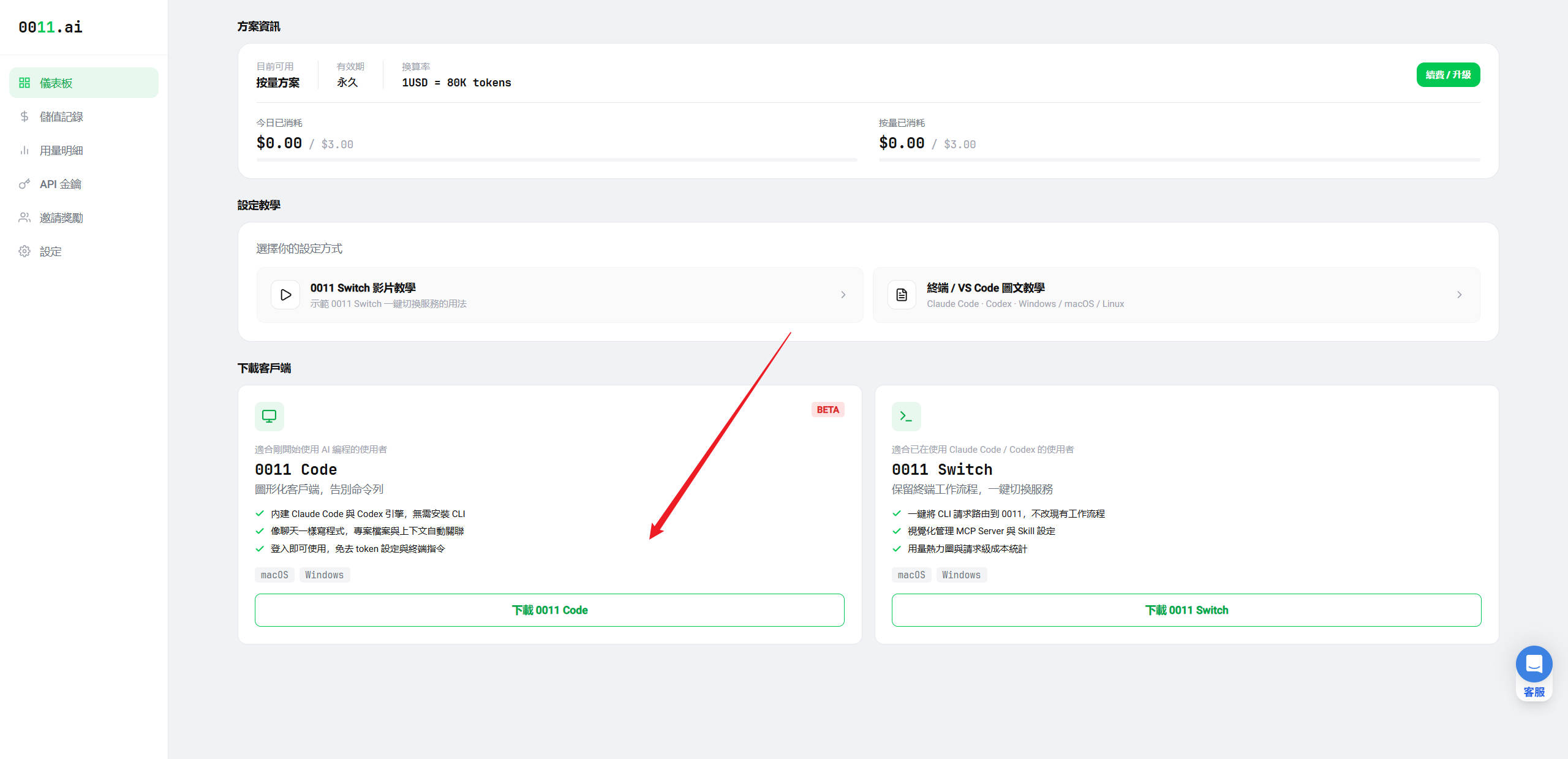Expand the chevron on 0011 Switch 影片教學 row
This screenshot has width=1568, height=759.
click(843, 295)
